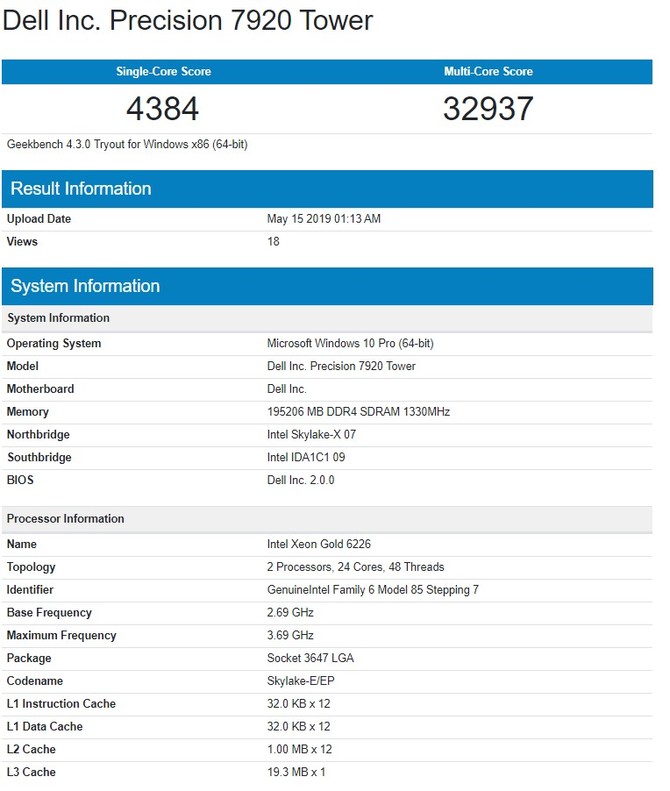The width and height of the screenshot is (670, 791).
Task: Select the Model value Dell Inc. Precision 7920 Tower
Action: click(x=341, y=366)
